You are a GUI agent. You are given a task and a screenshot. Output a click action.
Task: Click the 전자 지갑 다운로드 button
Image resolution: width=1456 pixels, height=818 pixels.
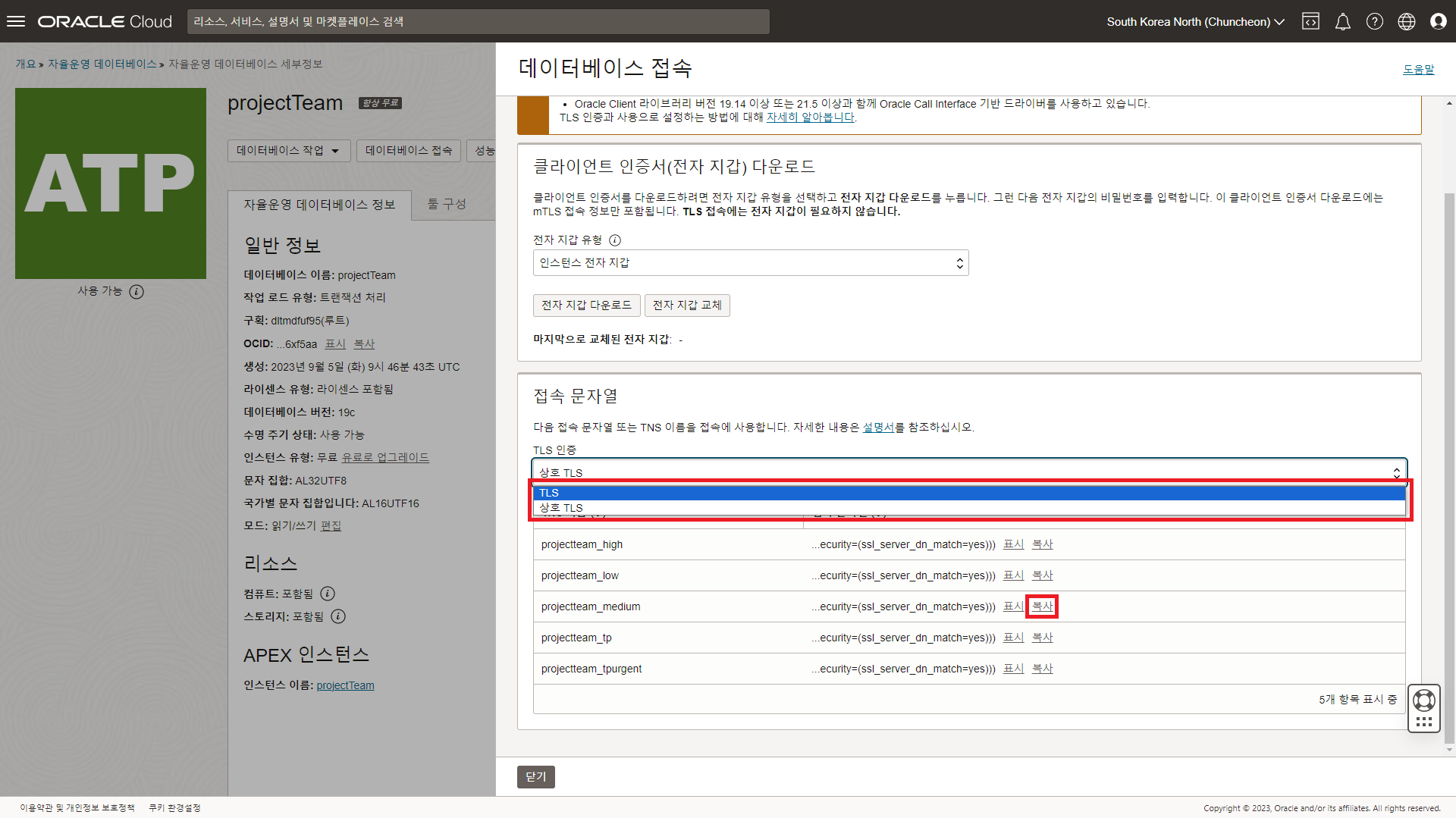(587, 306)
